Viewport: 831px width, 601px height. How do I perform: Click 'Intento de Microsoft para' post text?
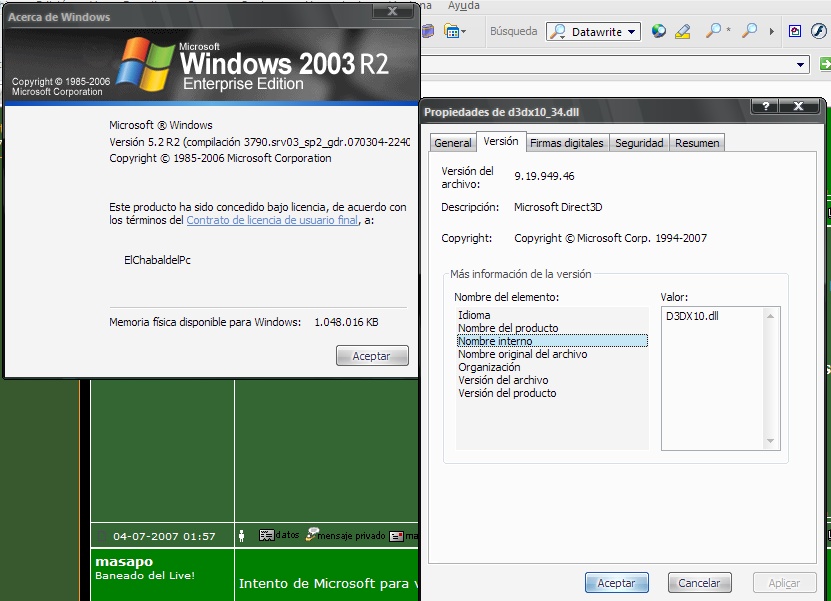[x=324, y=584]
